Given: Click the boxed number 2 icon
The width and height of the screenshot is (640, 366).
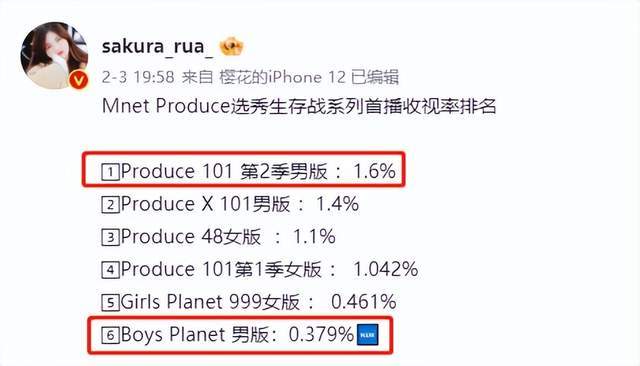Looking at the screenshot, I should point(110,205).
